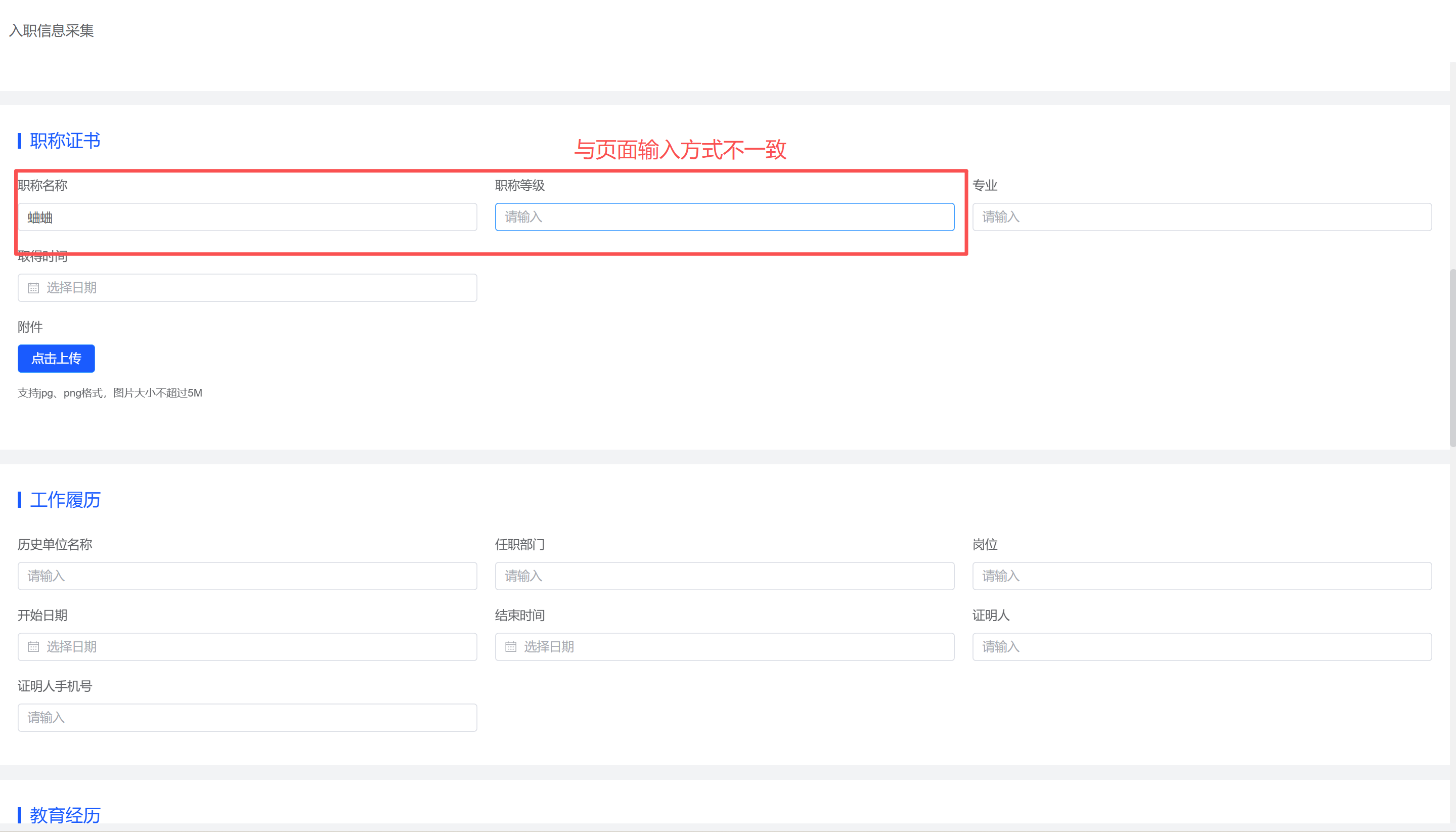
Task: Click the 职称证书 section heading
Action: (65, 141)
